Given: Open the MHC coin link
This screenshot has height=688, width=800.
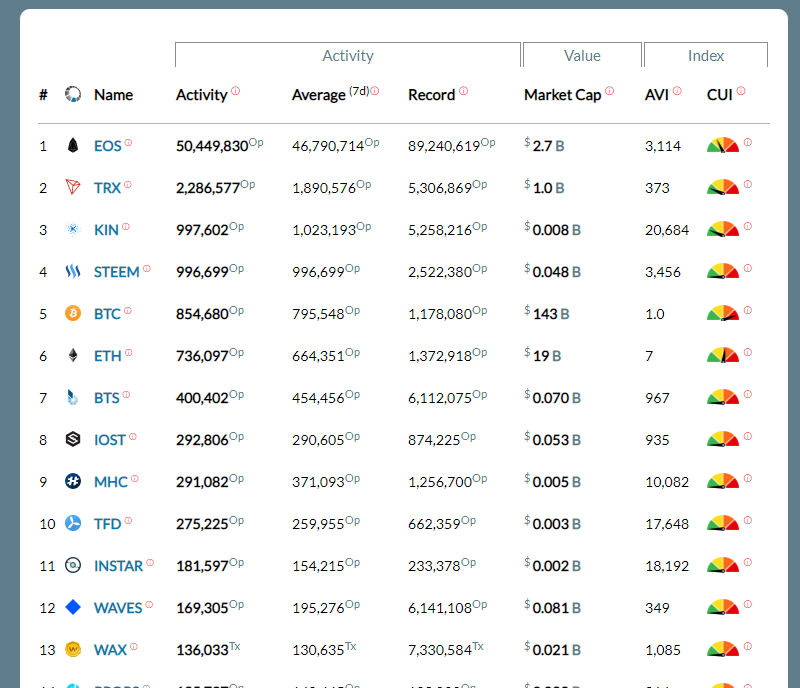Looking at the screenshot, I should point(111,482).
